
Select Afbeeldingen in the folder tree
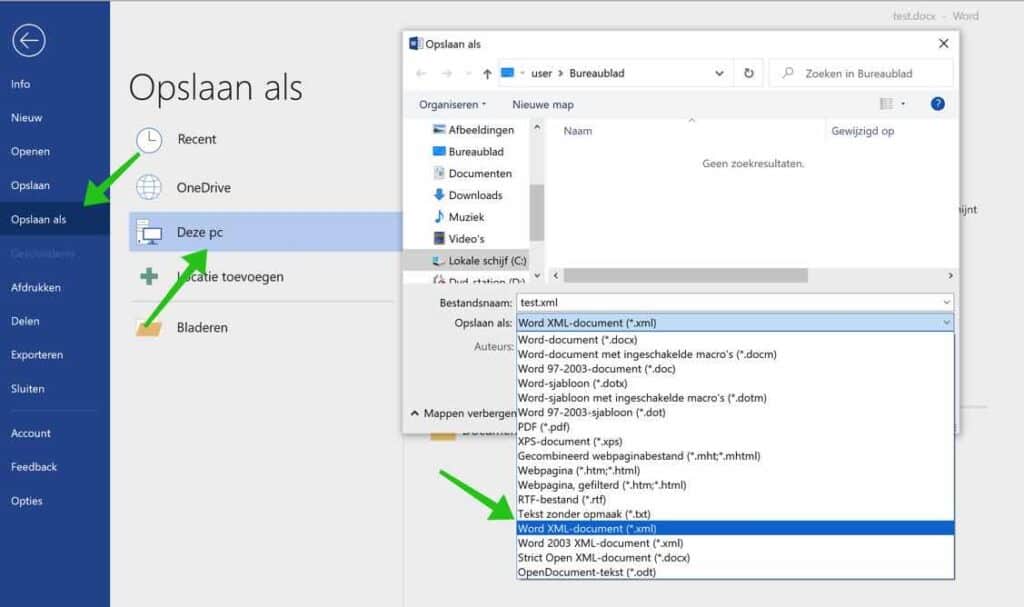tap(473, 130)
